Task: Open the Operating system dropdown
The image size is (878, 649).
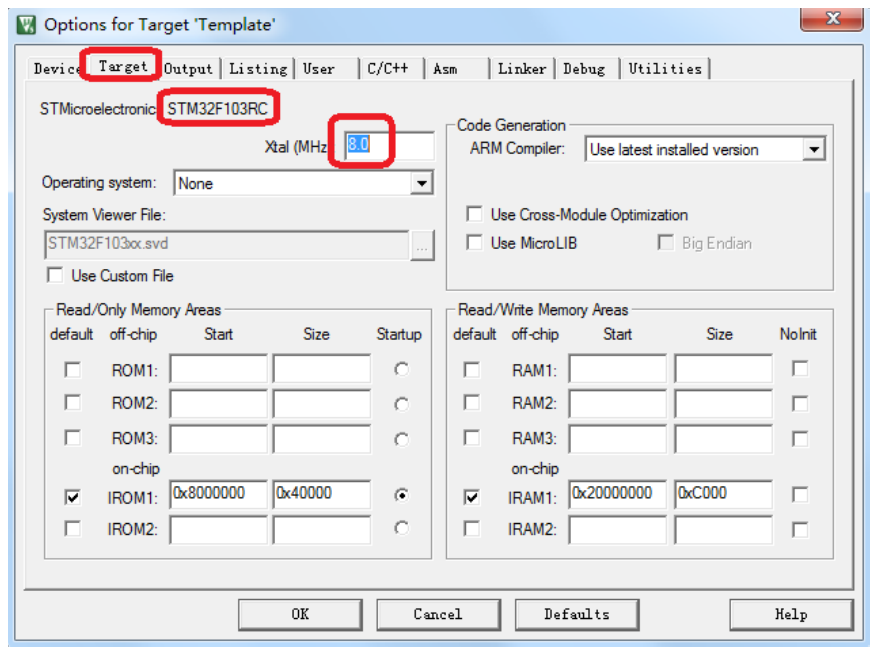Action: point(421,183)
